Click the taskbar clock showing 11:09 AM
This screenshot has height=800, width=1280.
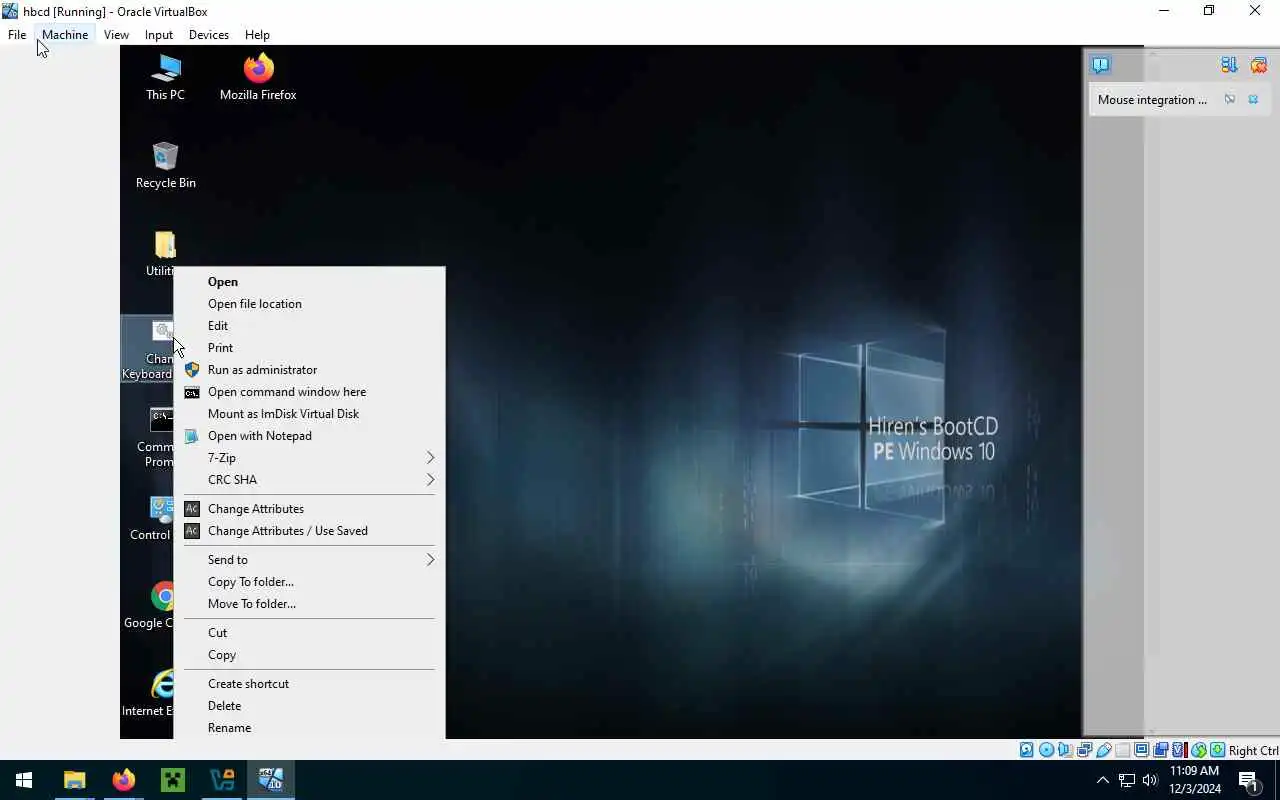coord(1195,780)
